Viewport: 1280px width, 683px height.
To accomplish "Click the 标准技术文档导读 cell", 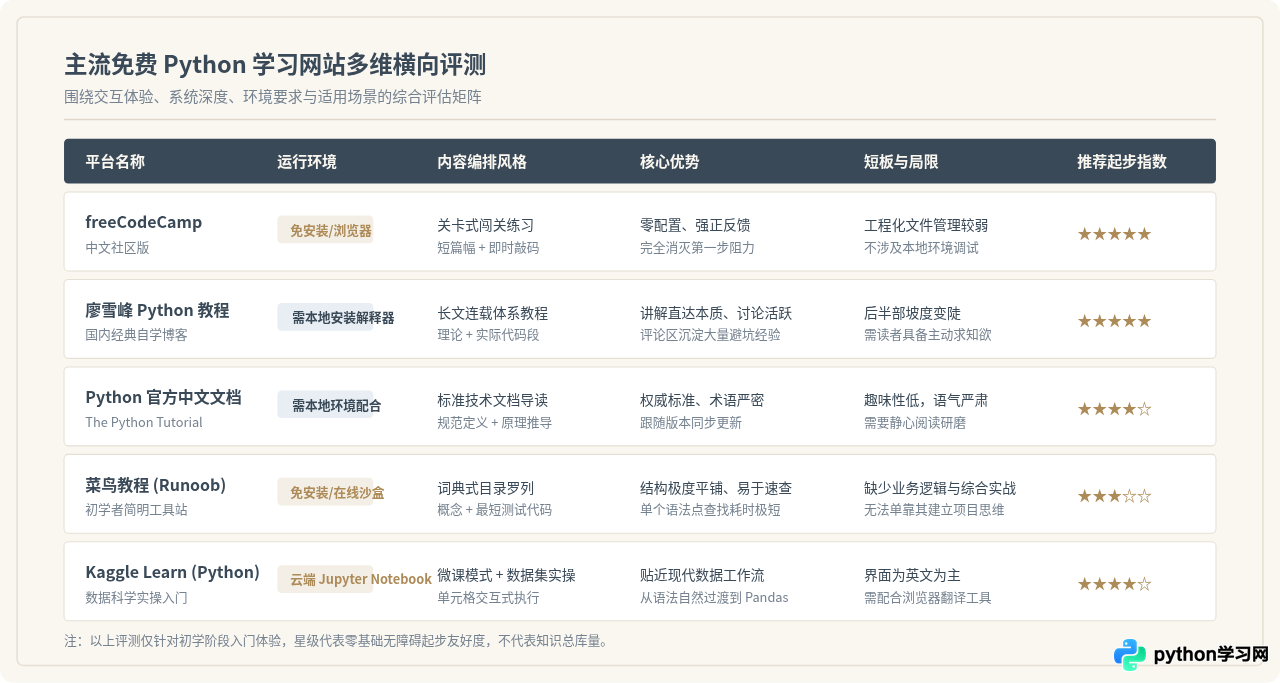I will tap(492, 400).
